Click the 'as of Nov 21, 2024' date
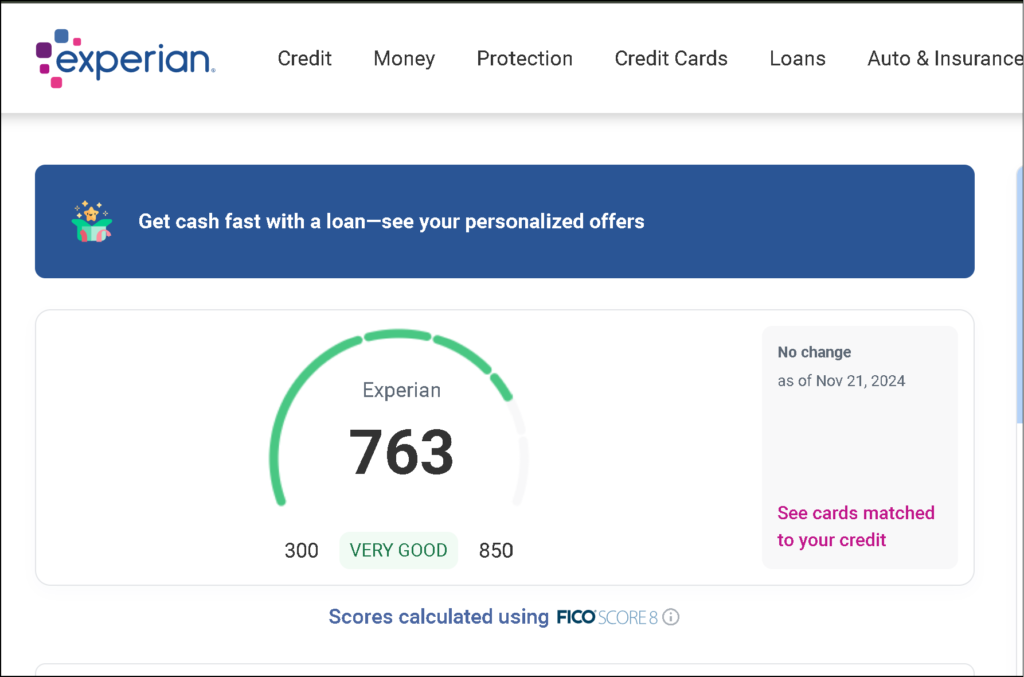This screenshot has height=677, width=1024. coord(841,380)
